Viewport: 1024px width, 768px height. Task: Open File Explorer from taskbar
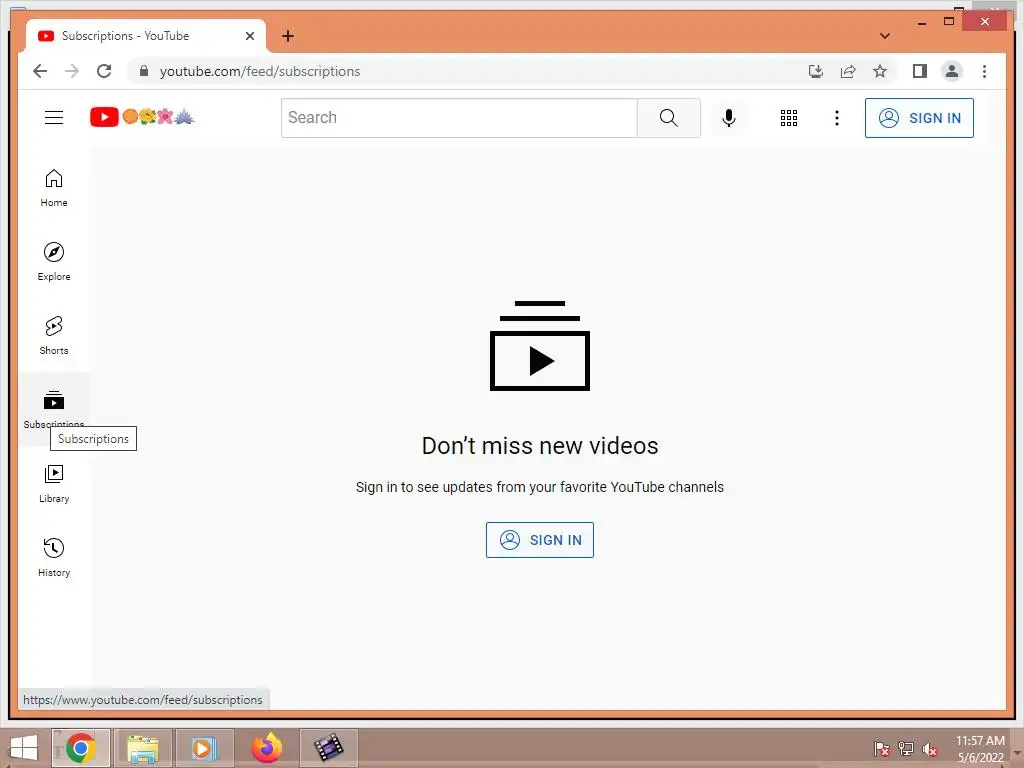coord(142,748)
